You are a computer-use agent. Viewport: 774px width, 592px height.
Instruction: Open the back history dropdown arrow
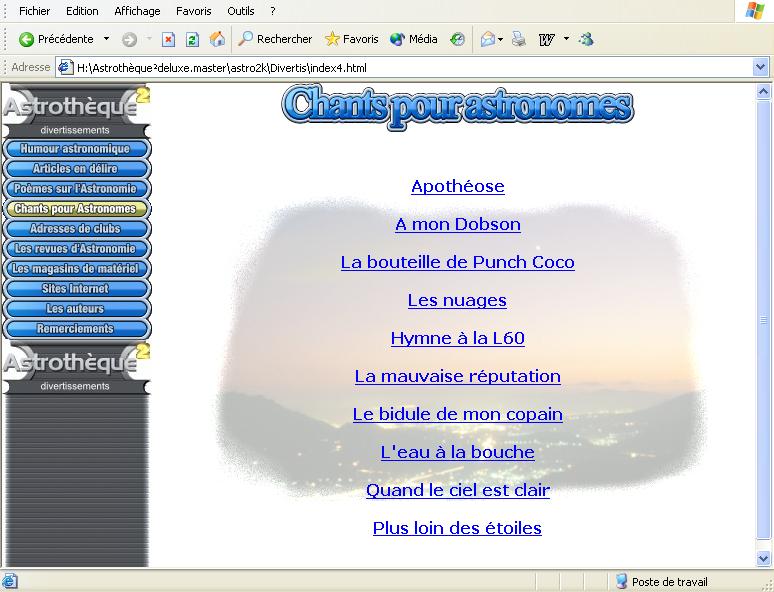(x=106, y=39)
